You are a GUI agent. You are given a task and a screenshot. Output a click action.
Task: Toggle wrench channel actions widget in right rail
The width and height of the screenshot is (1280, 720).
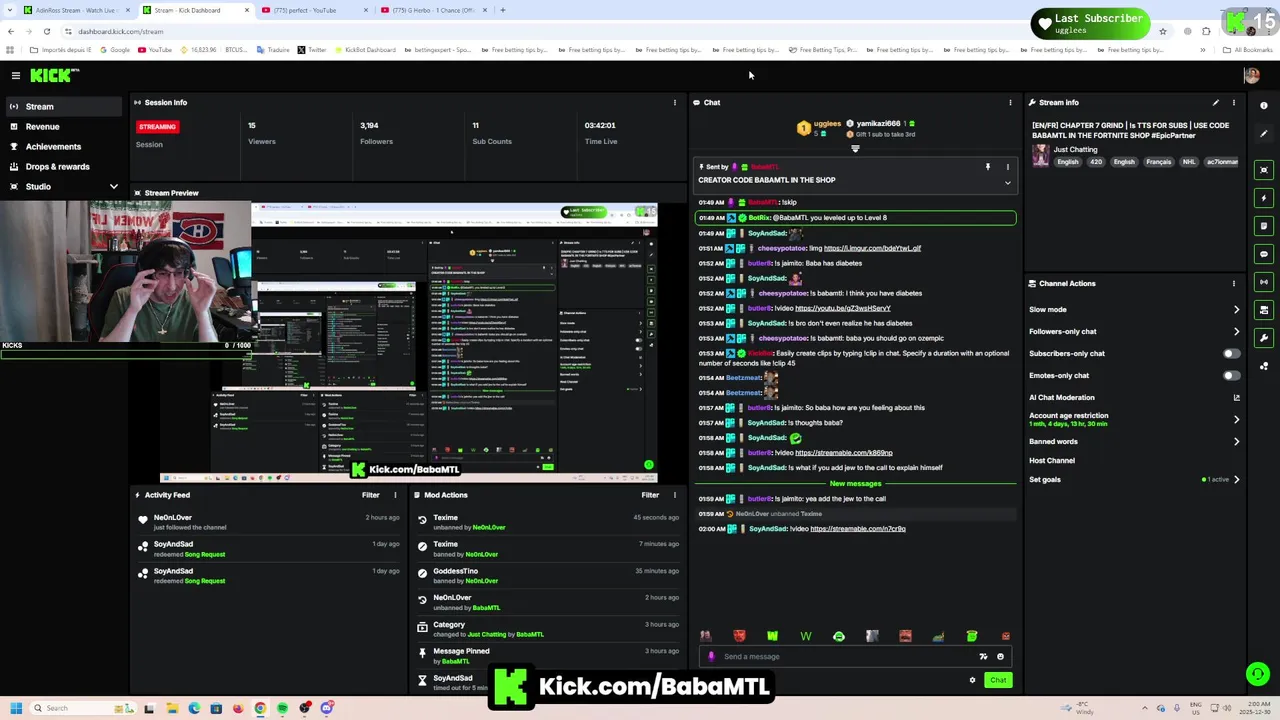coord(1264,338)
